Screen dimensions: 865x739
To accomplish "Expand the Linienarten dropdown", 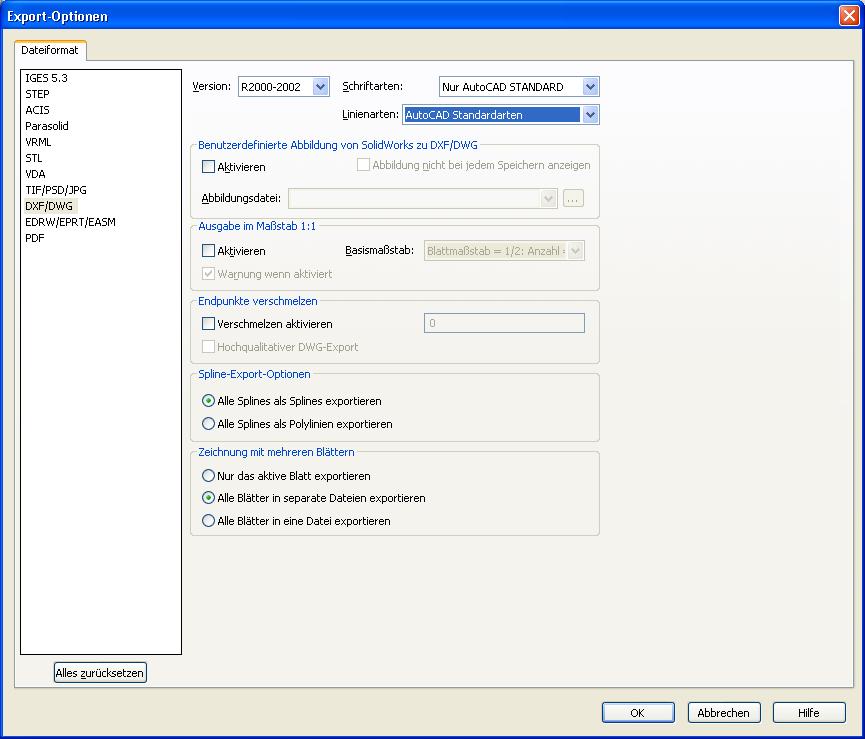I will click(501, 115).
